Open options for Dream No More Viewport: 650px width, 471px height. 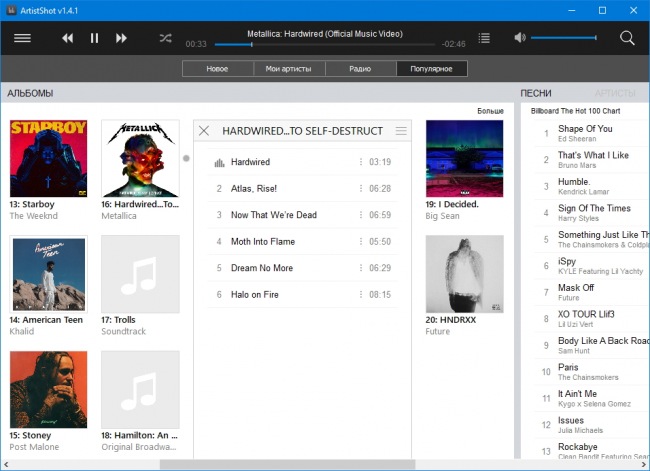point(361,268)
